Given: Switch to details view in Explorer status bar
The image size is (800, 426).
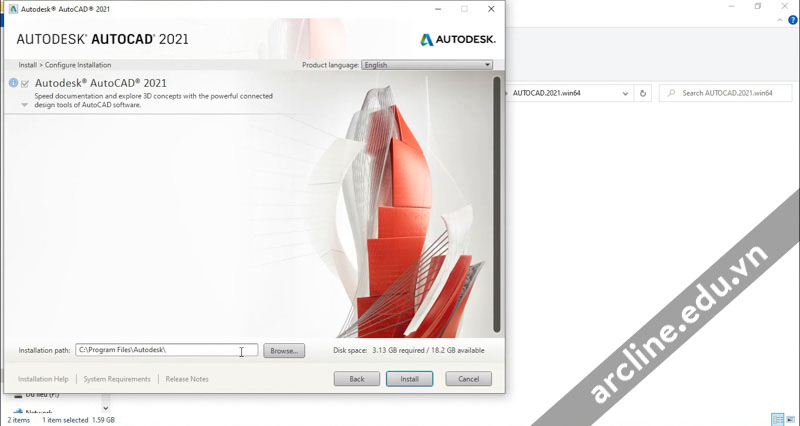Looking at the screenshot, I should point(777,419).
